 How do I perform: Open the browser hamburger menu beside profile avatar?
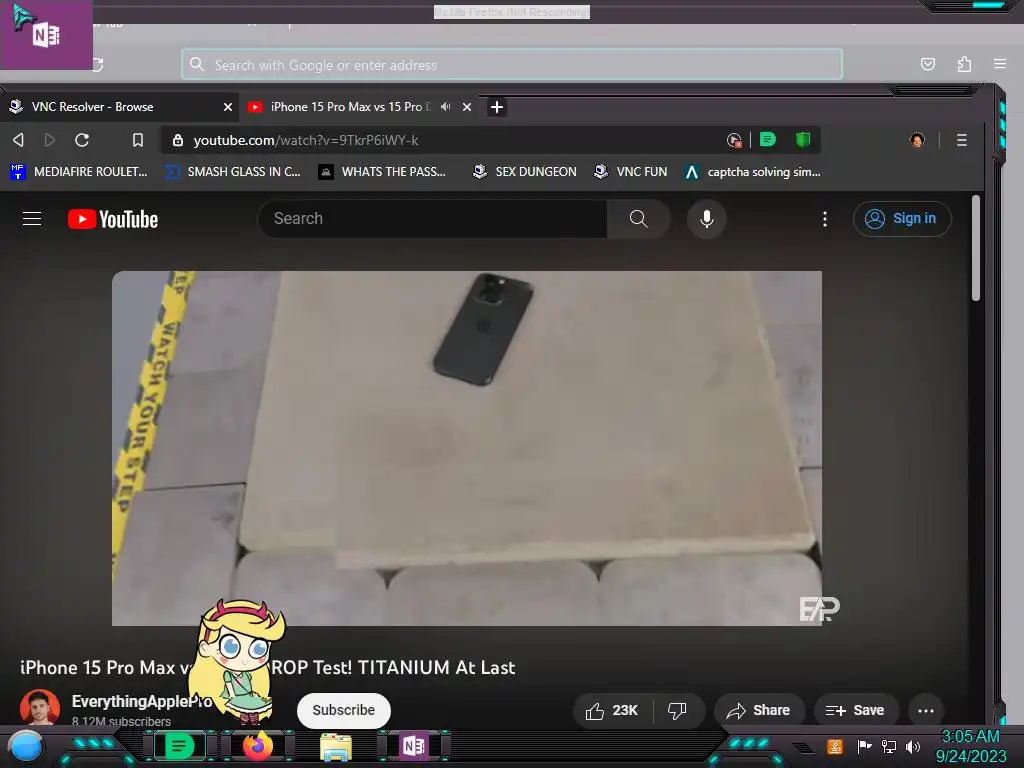(x=961, y=140)
